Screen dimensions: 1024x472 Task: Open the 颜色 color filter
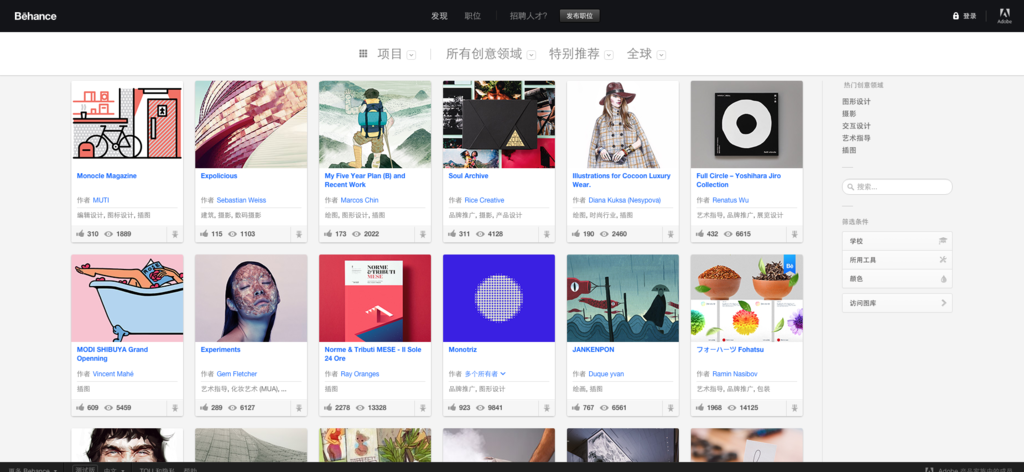[x=897, y=279]
